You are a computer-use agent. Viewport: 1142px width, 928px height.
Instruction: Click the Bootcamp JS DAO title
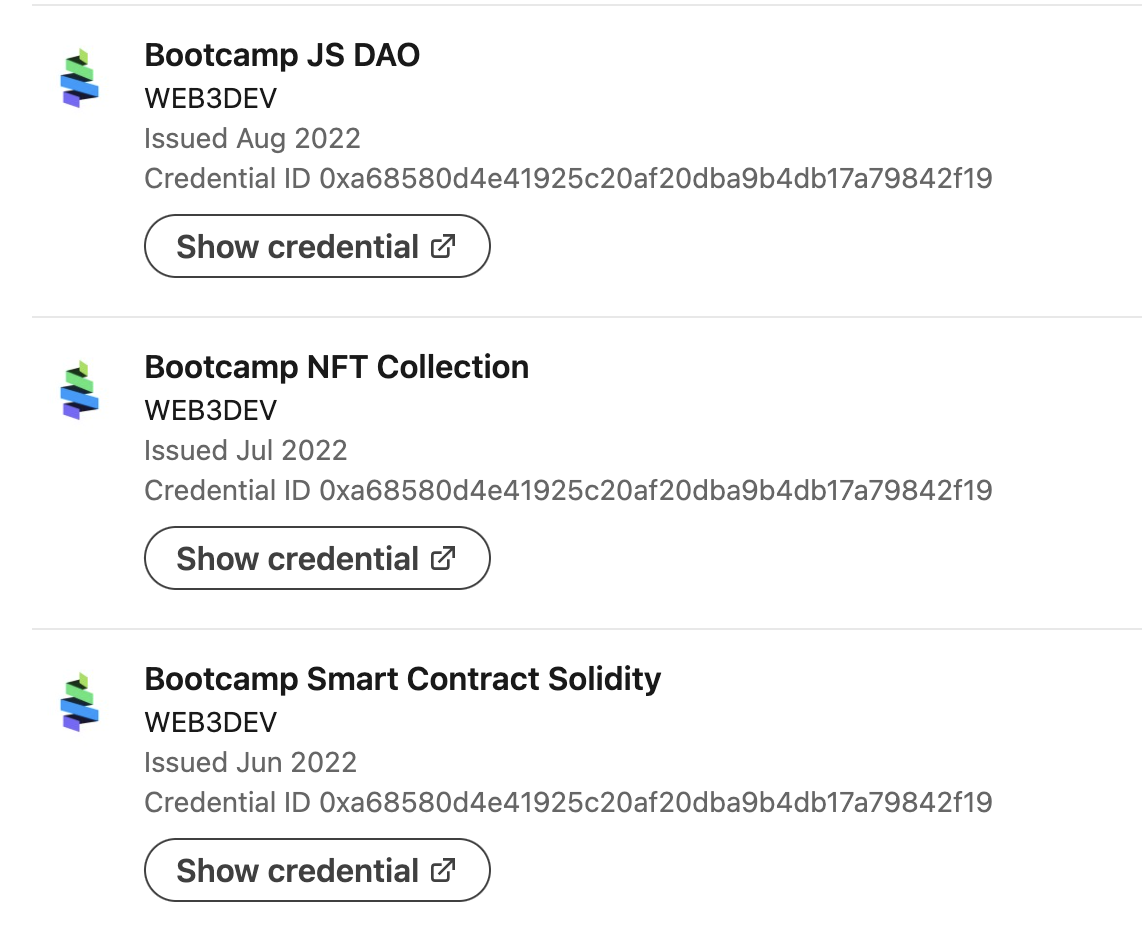click(x=282, y=55)
